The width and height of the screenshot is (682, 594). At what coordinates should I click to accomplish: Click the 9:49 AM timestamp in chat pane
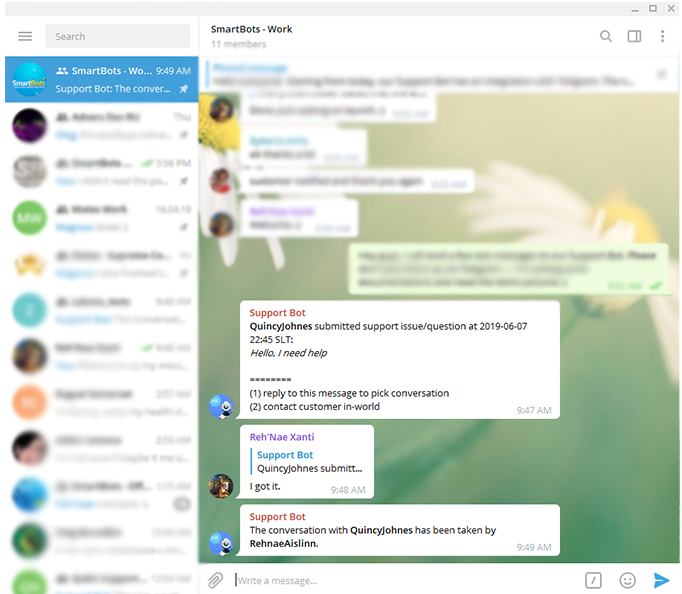[x=534, y=547]
